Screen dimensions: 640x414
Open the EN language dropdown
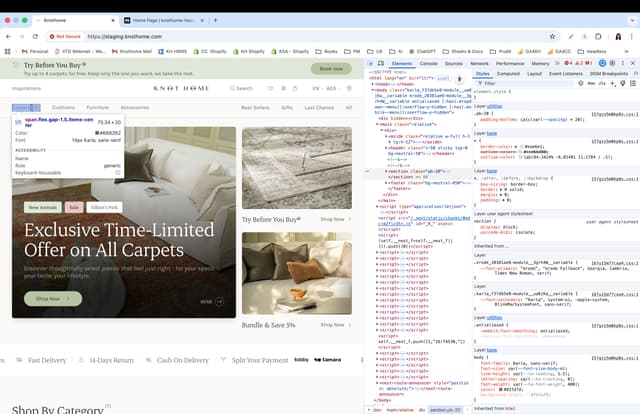click(316, 88)
